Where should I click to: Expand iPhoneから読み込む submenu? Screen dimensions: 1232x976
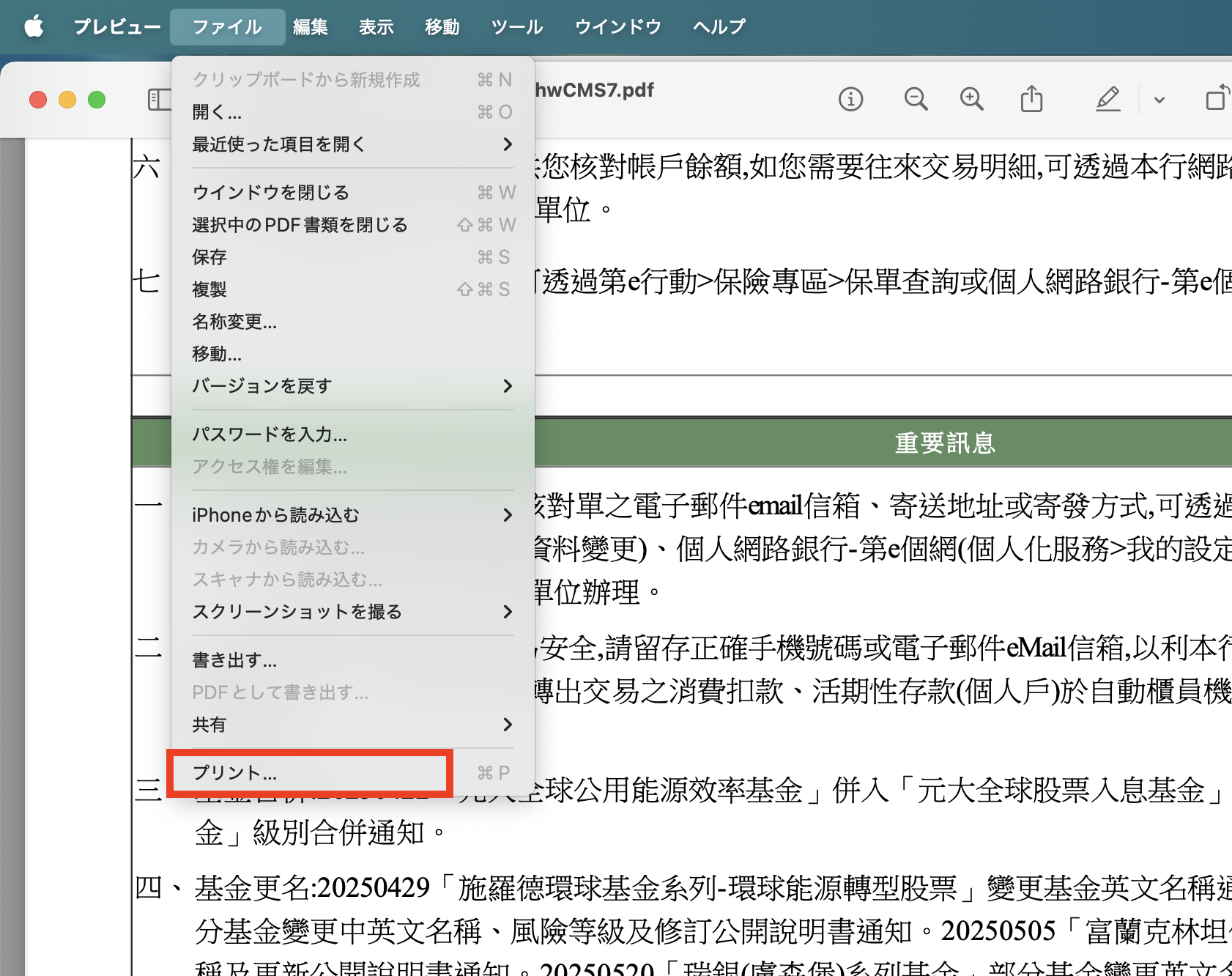tap(353, 515)
